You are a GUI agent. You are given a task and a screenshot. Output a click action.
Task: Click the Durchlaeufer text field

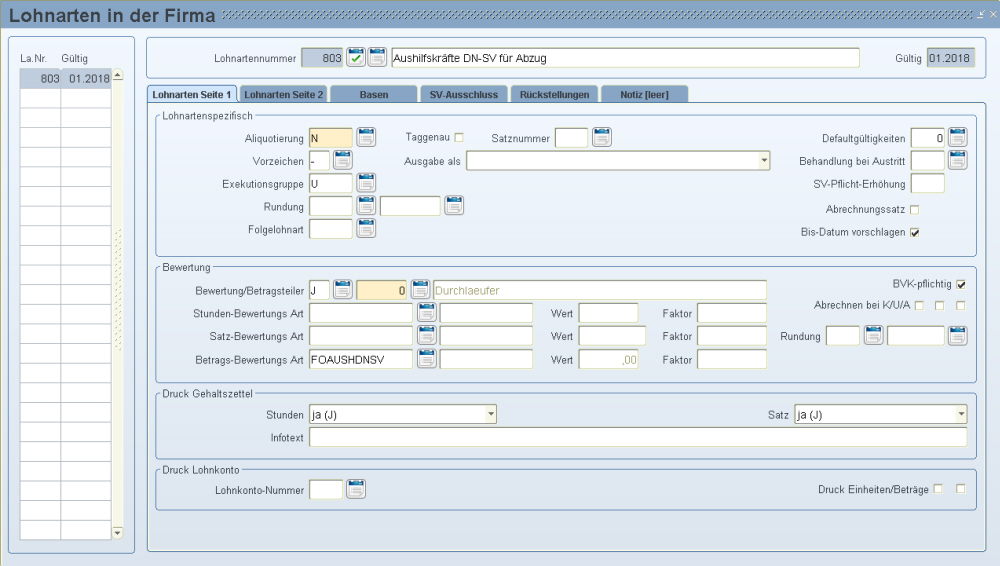tap(599, 290)
